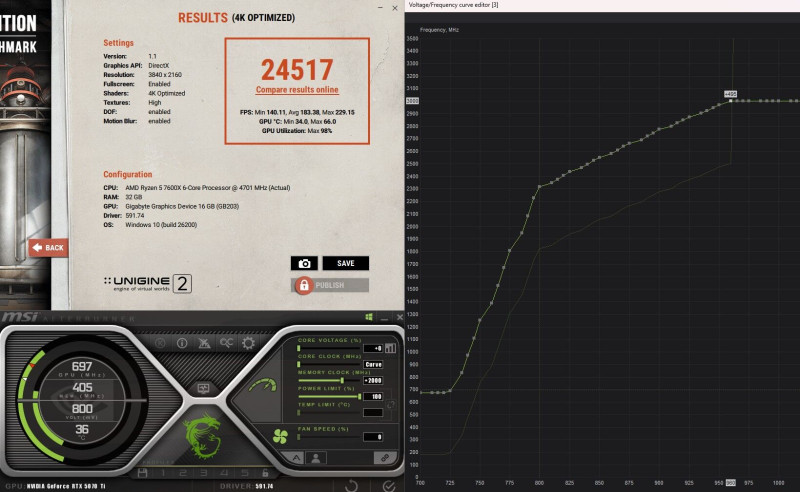Reset Afterburner settings with the circular arrow
This screenshot has height=492, width=800.
click(x=352, y=485)
